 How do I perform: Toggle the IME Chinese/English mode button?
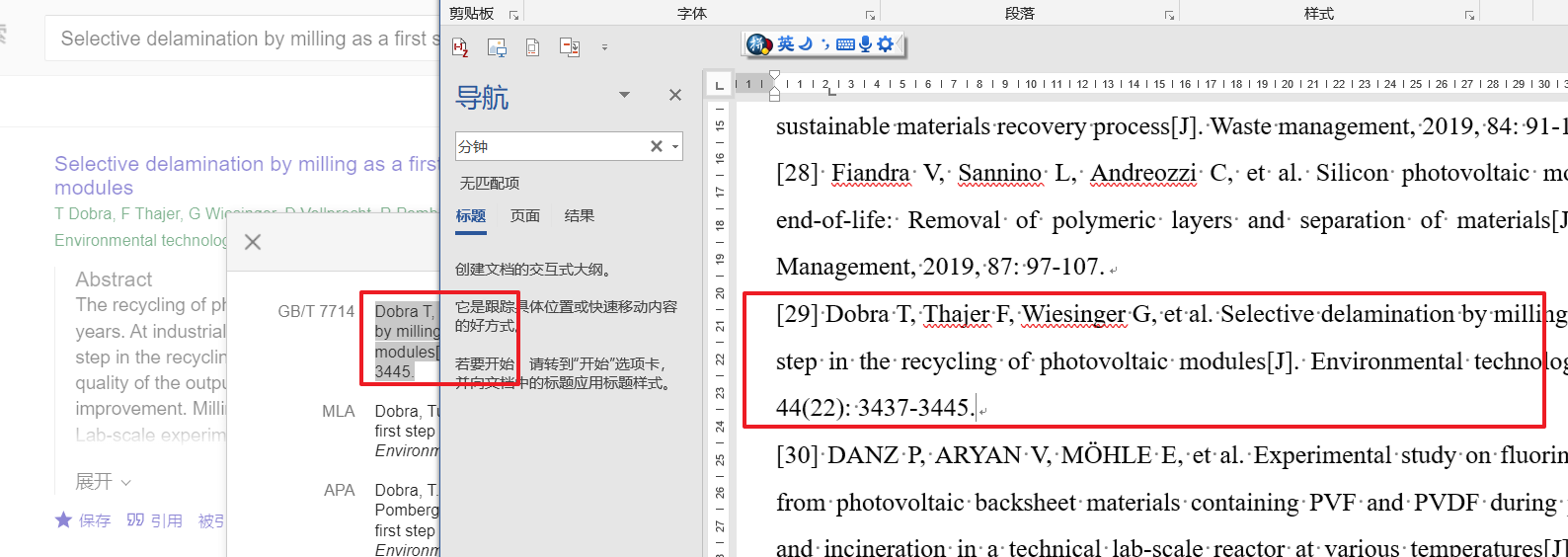pyautogui.click(x=786, y=43)
